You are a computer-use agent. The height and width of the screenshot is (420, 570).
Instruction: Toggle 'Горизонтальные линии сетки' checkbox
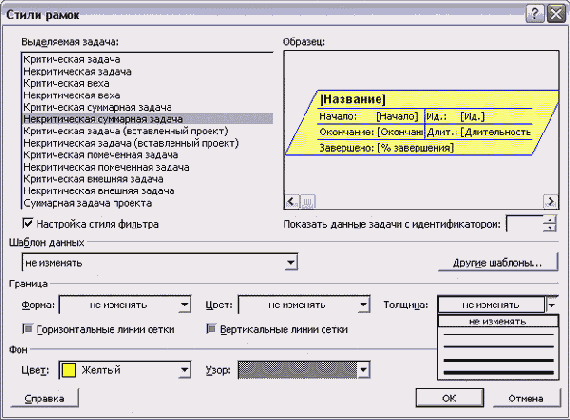tap(28, 329)
